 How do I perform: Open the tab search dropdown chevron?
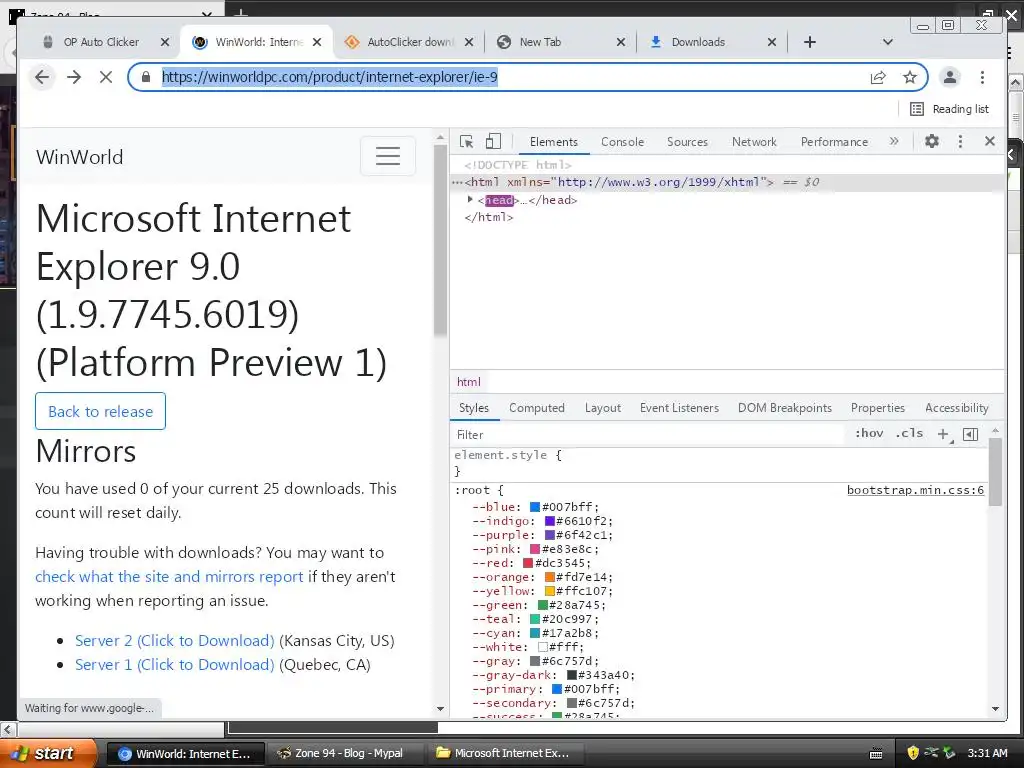888,42
